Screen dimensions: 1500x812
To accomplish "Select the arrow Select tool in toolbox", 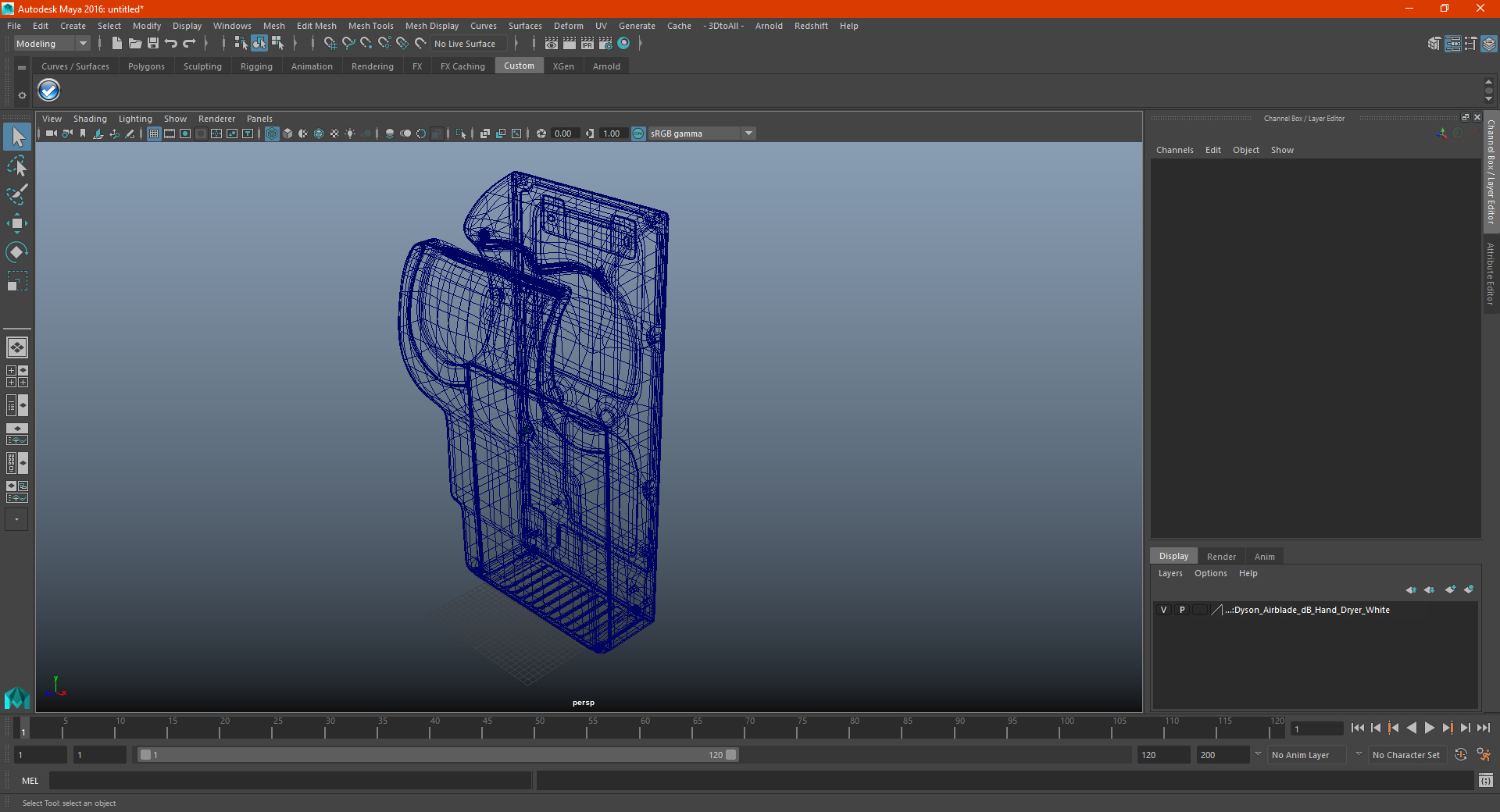I will (x=17, y=137).
